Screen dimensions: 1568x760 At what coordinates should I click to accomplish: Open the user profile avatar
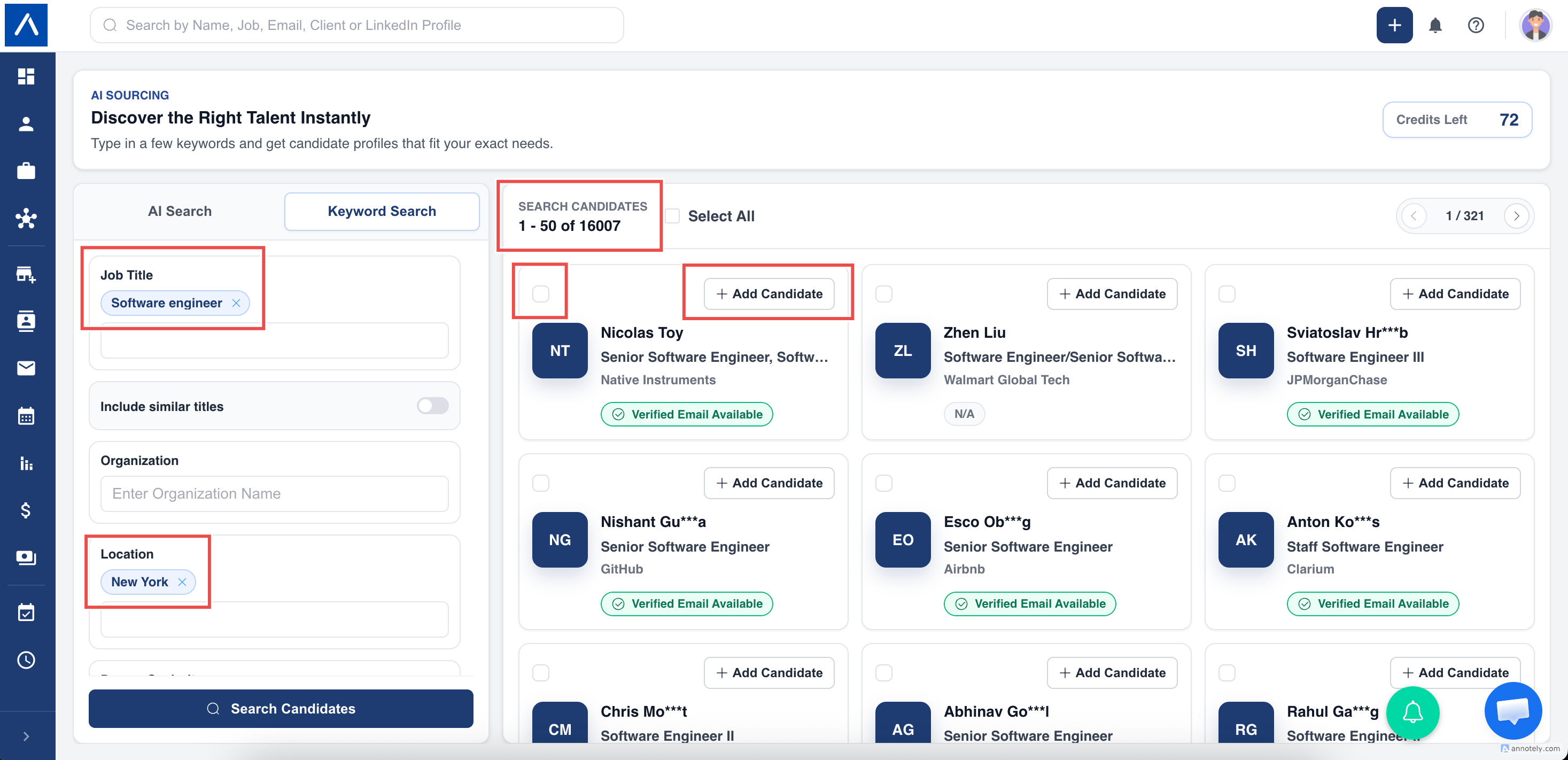click(x=1535, y=25)
